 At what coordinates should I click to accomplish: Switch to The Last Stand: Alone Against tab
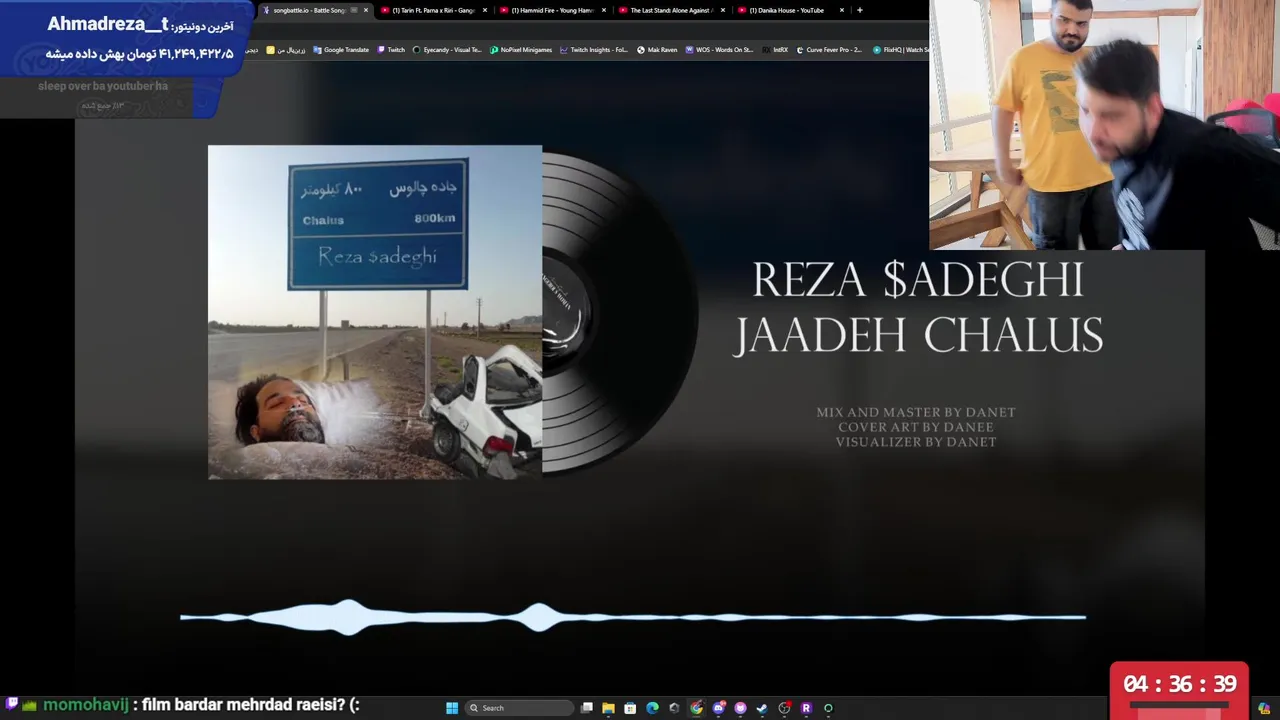[670, 10]
